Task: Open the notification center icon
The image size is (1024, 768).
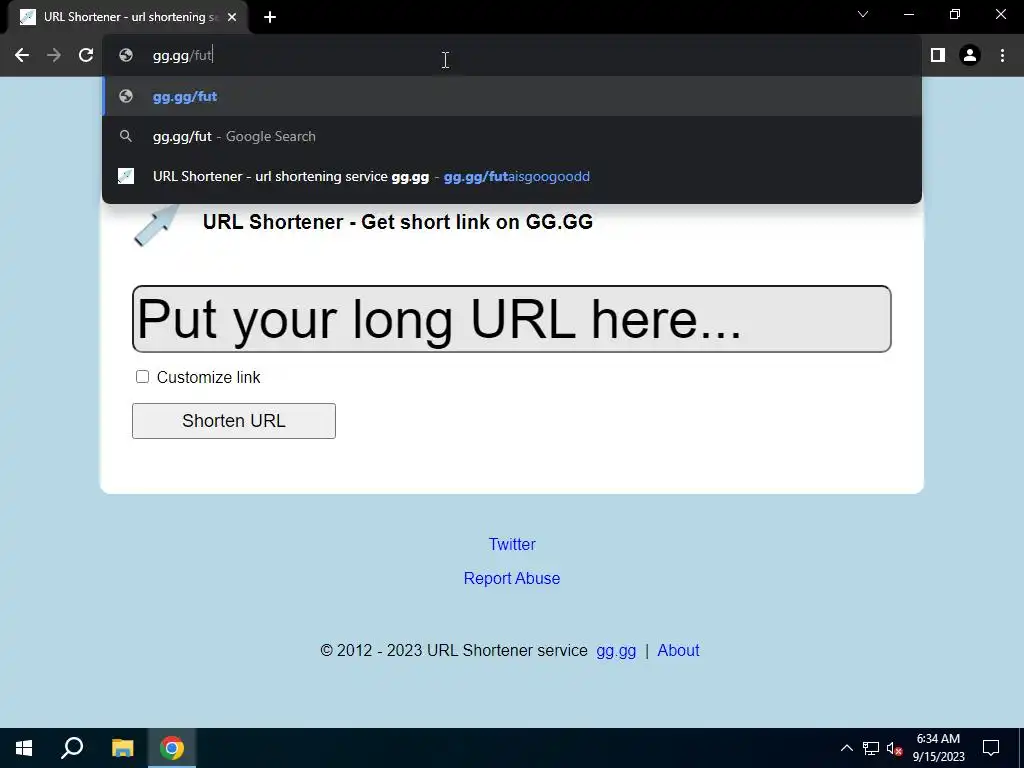Action: tap(991, 748)
